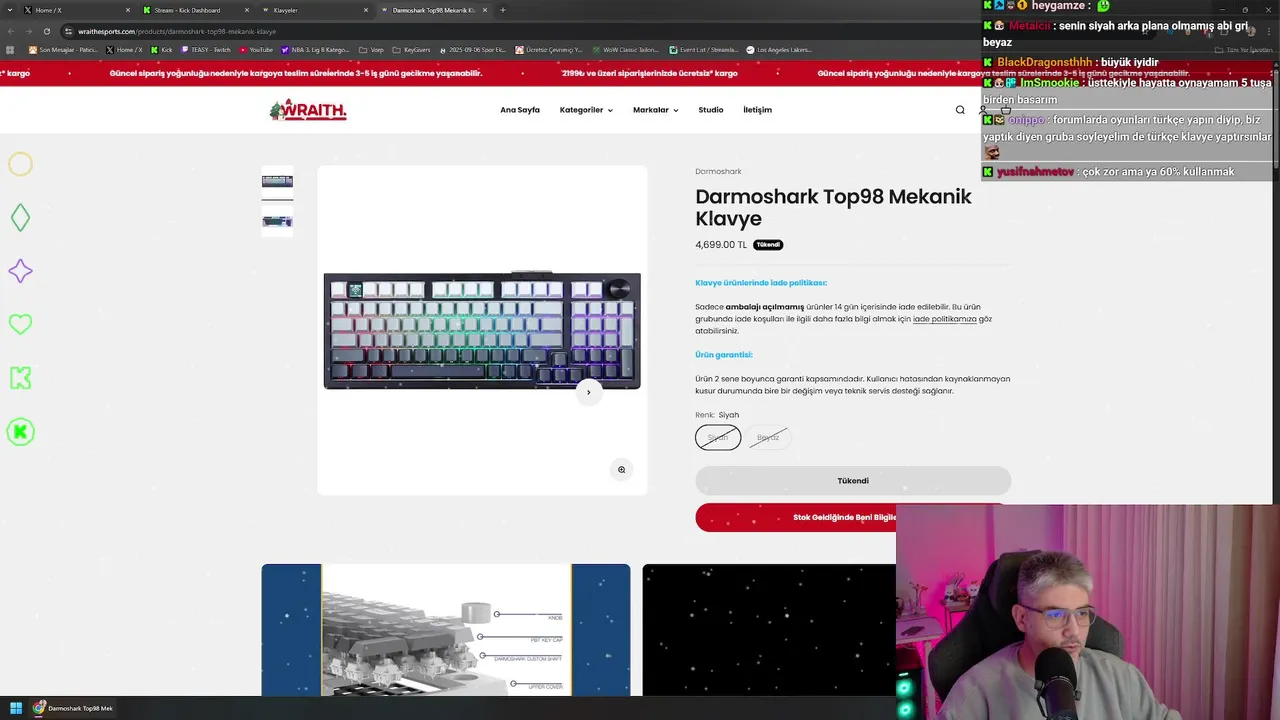Open Windows Start menu
Image resolution: width=1280 pixels, height=720 pixels.
[16, 708]
